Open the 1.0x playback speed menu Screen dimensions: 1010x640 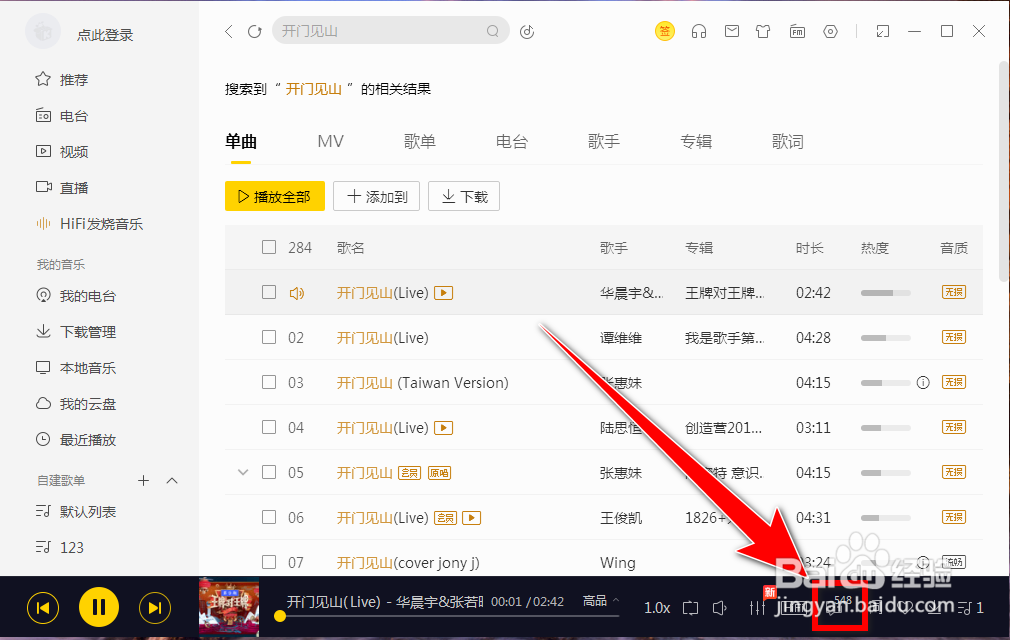657,608
